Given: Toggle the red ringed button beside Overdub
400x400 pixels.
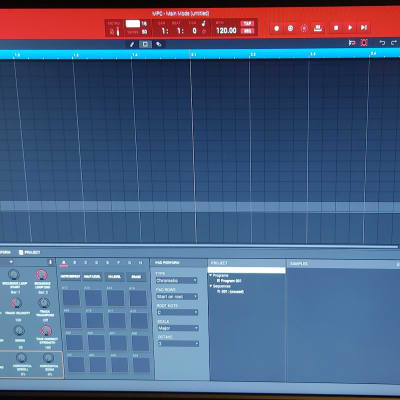Looking at the screenshot, I should [304, 28].
